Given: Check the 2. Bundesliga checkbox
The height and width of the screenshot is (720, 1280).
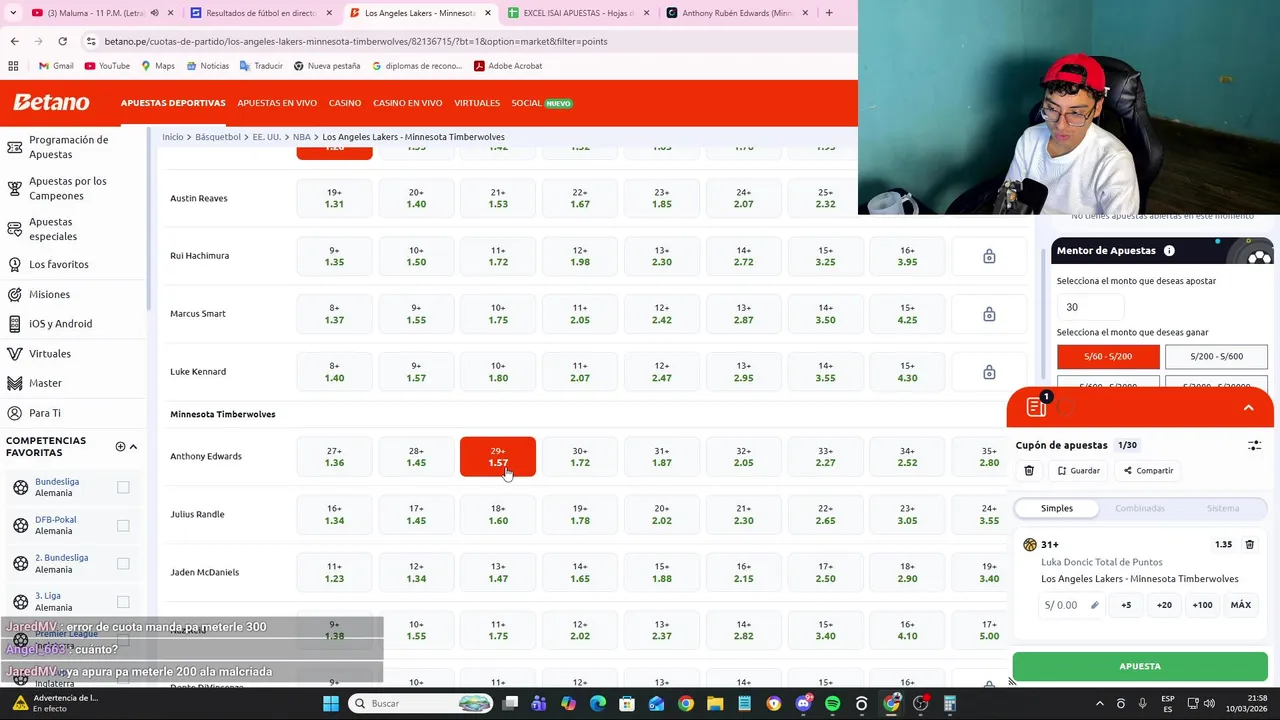Looking at the screenshot, I should (x=123, y=564).
